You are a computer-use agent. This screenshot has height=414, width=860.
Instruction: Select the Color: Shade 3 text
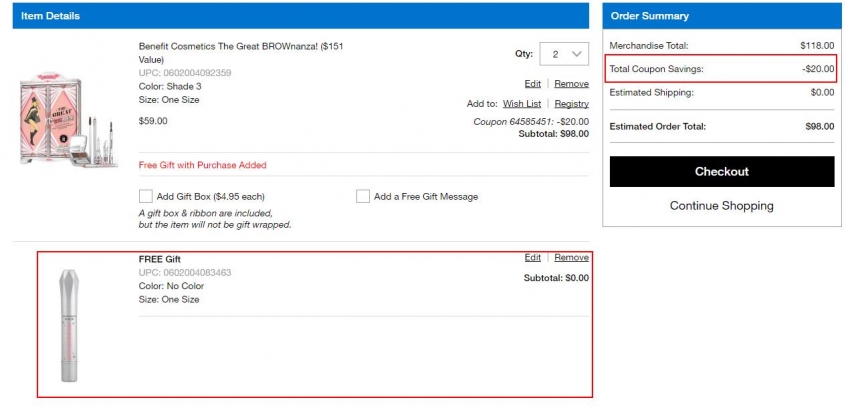click(170, 87)
